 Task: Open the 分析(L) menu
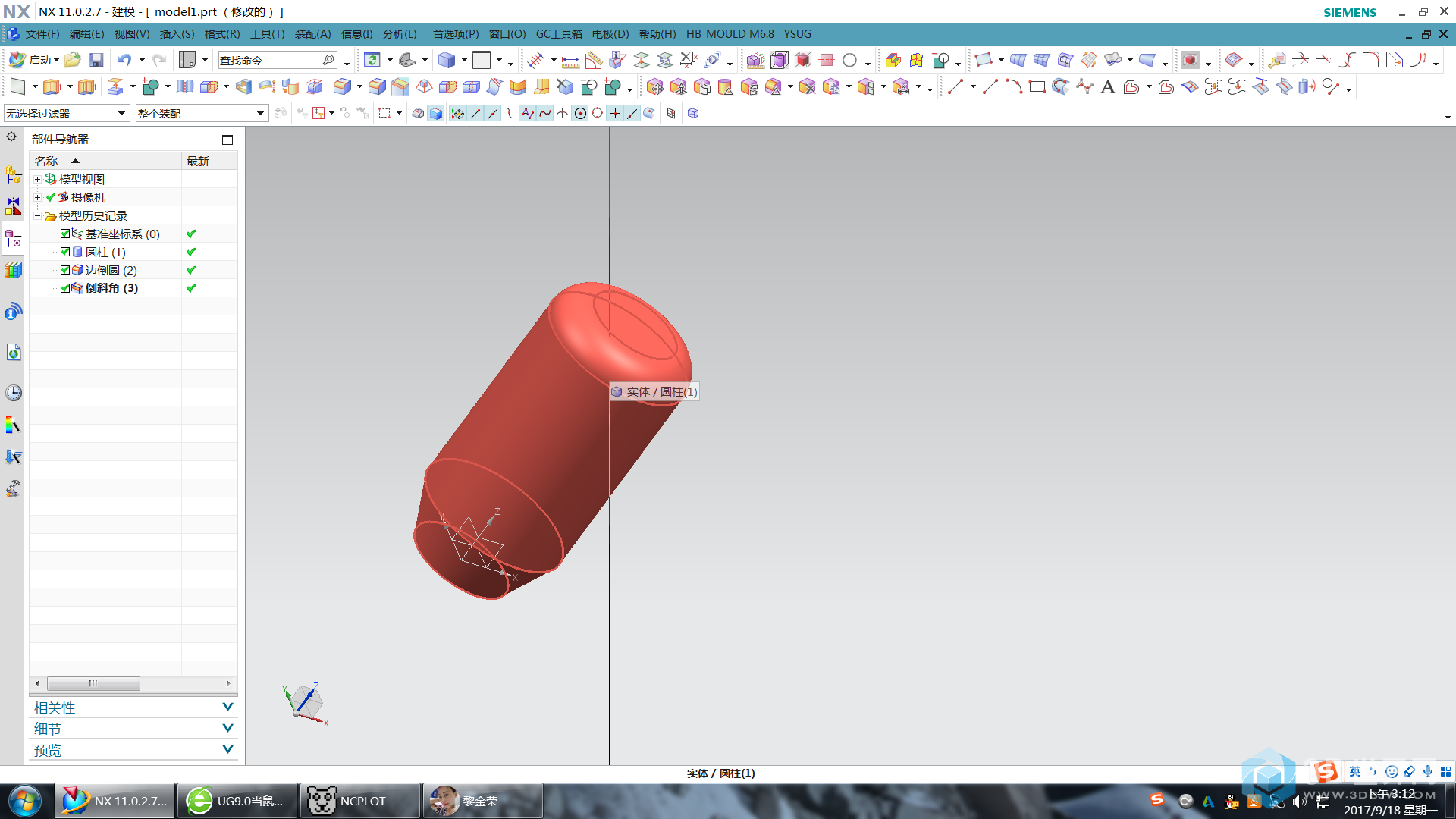[400, 34]
